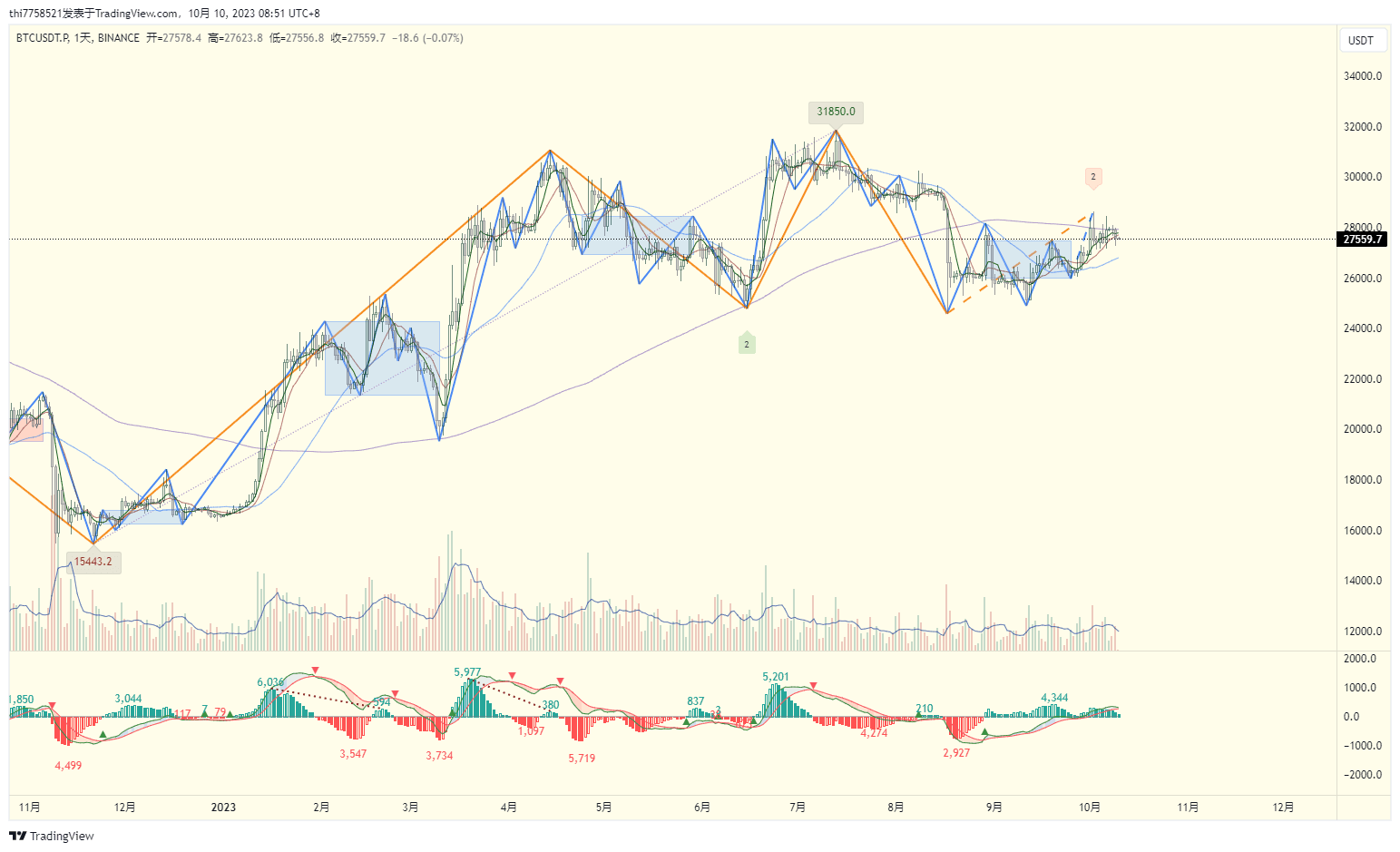Image resolution: width=1400 pixels, height=852 pixels.
Task: Click the 5,719 histogram value label
Action: (x=582, y=759)
